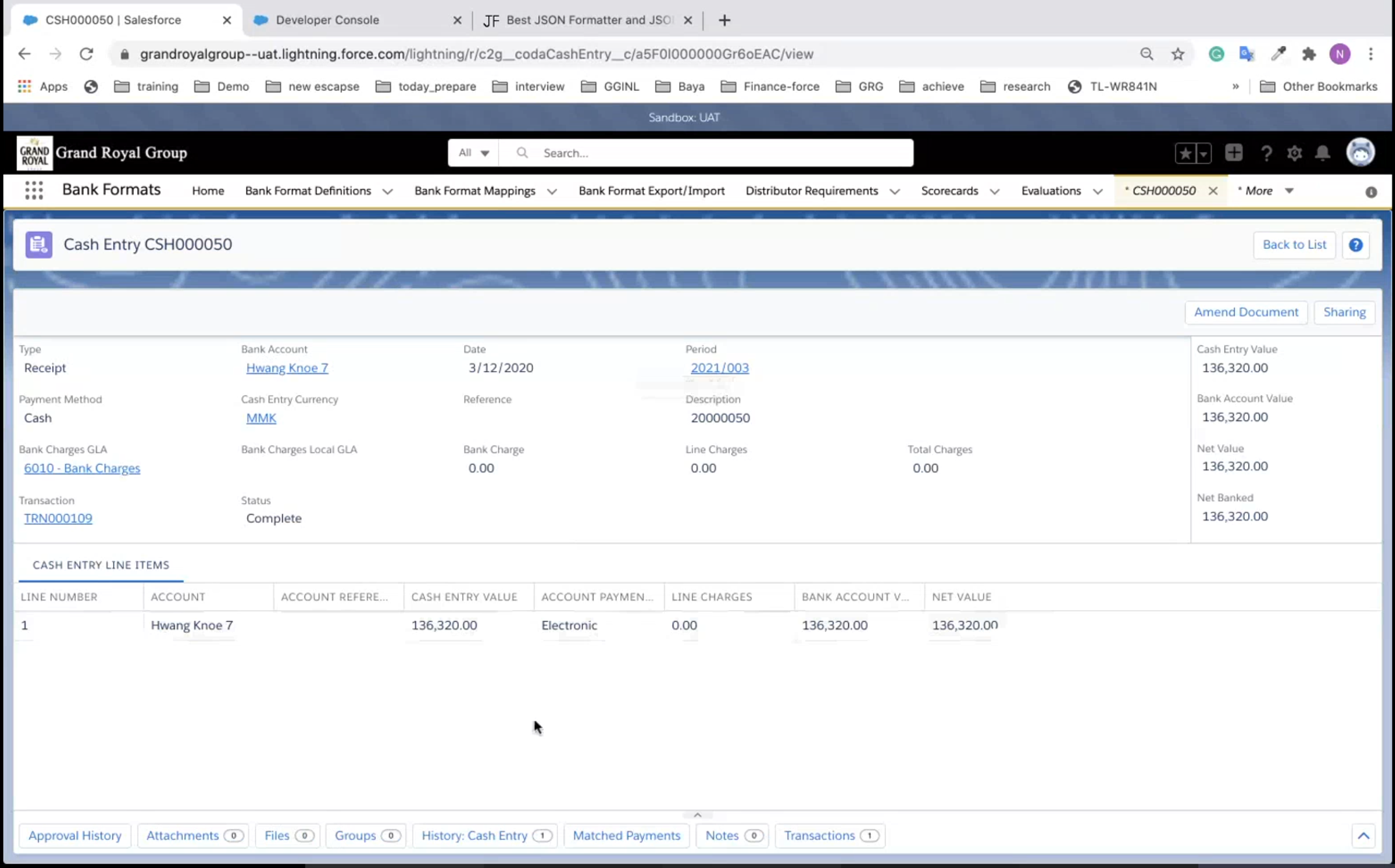
Task: Click the favorites star icon in header
Action: [x=1185, y=153]
